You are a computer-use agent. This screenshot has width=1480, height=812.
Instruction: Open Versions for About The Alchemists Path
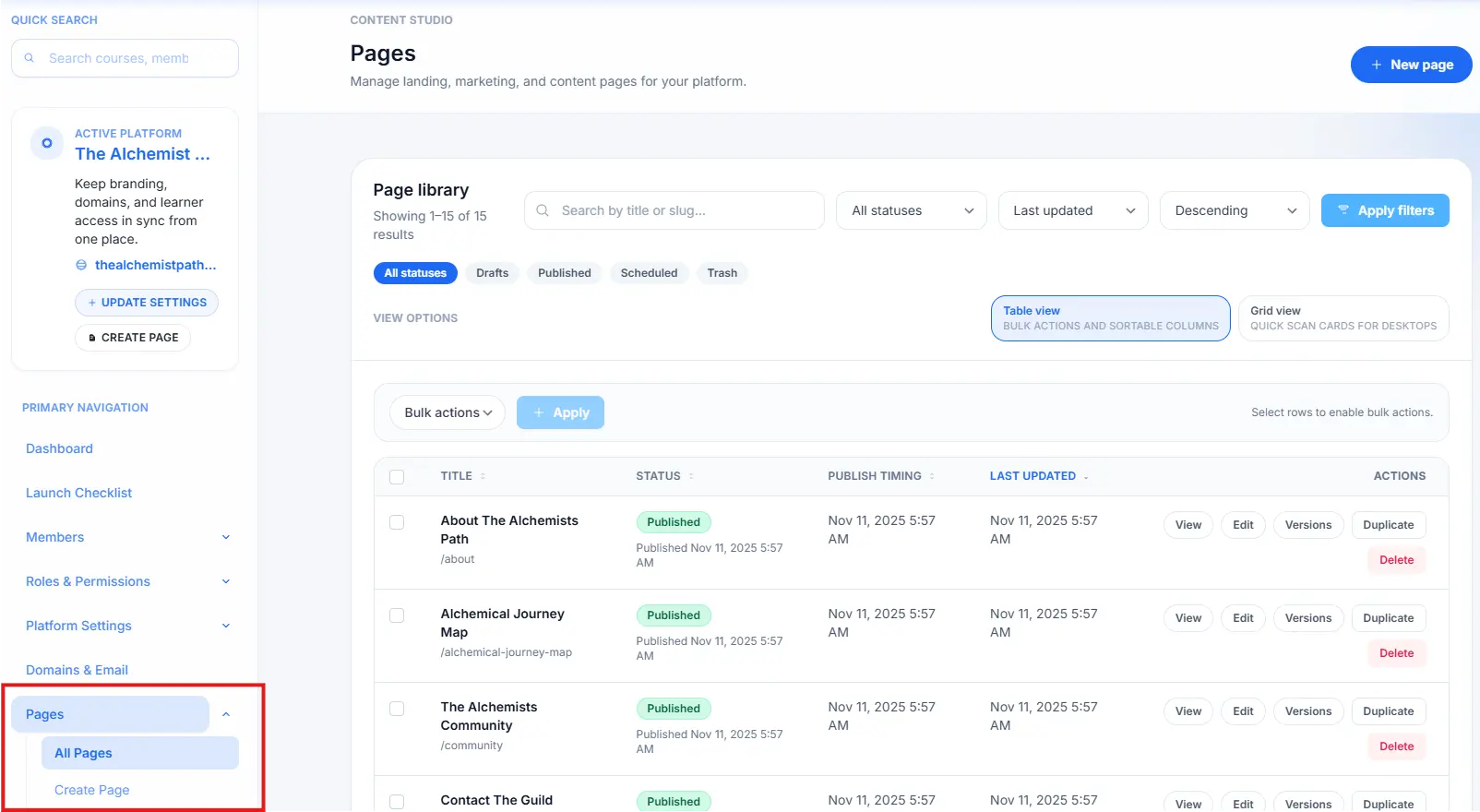(x=1308, y=525)
